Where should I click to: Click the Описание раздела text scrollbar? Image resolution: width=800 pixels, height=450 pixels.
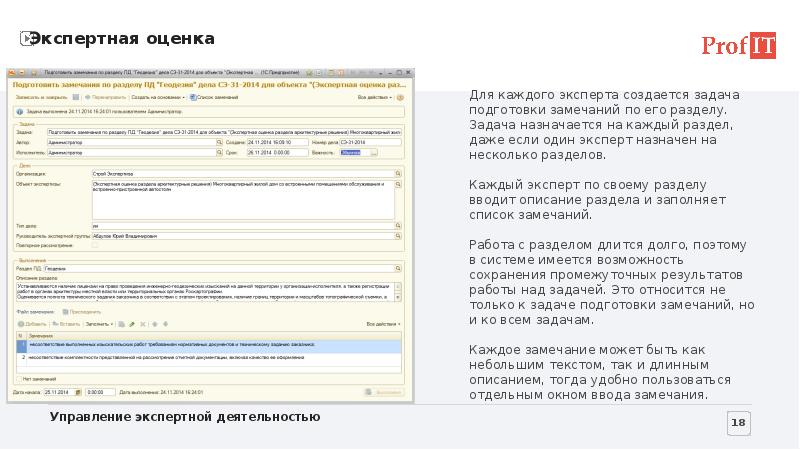400,291
